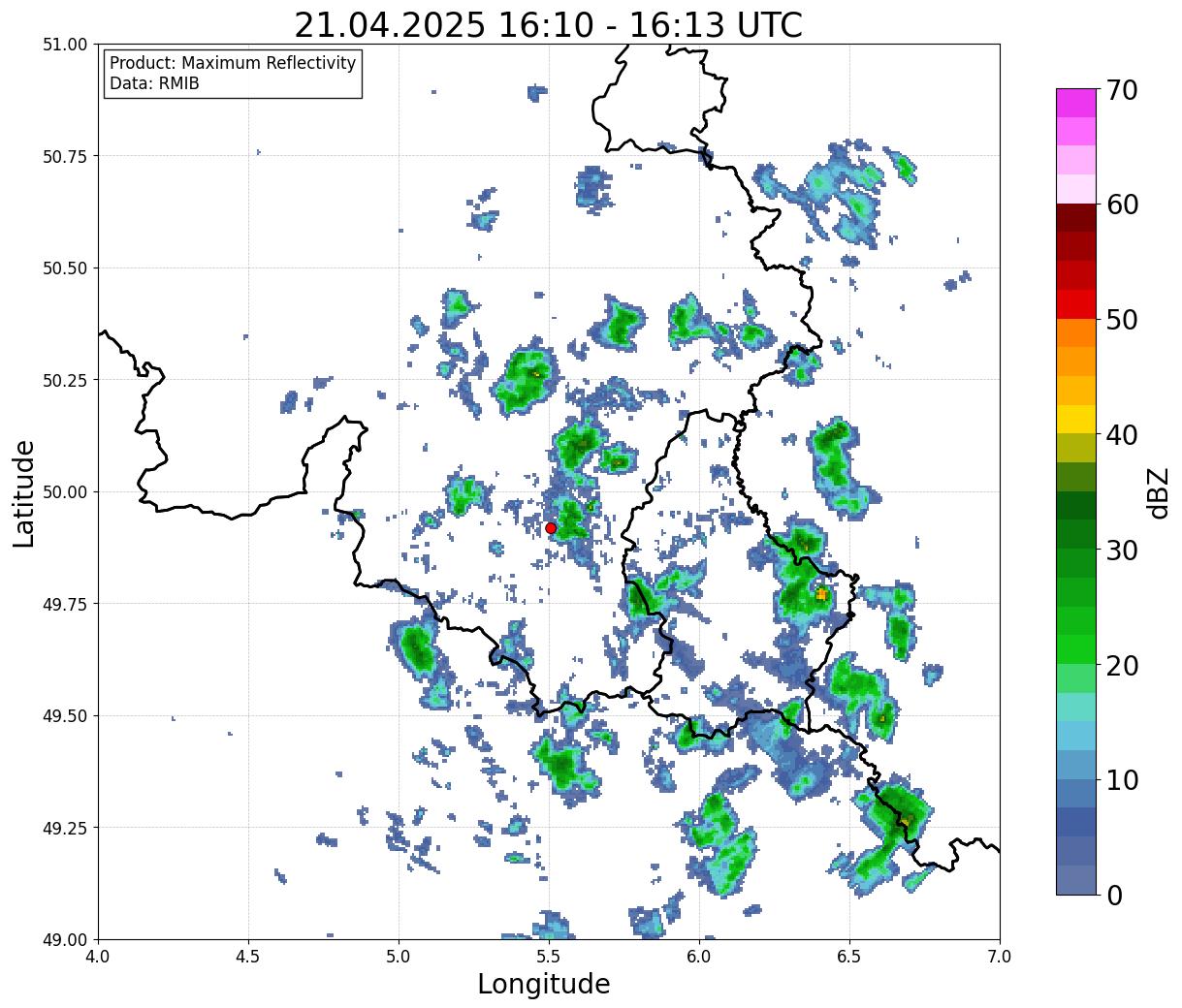
Task: Click the orange colorbar swatch just below 50
Action: click(x=1076, y=332)
